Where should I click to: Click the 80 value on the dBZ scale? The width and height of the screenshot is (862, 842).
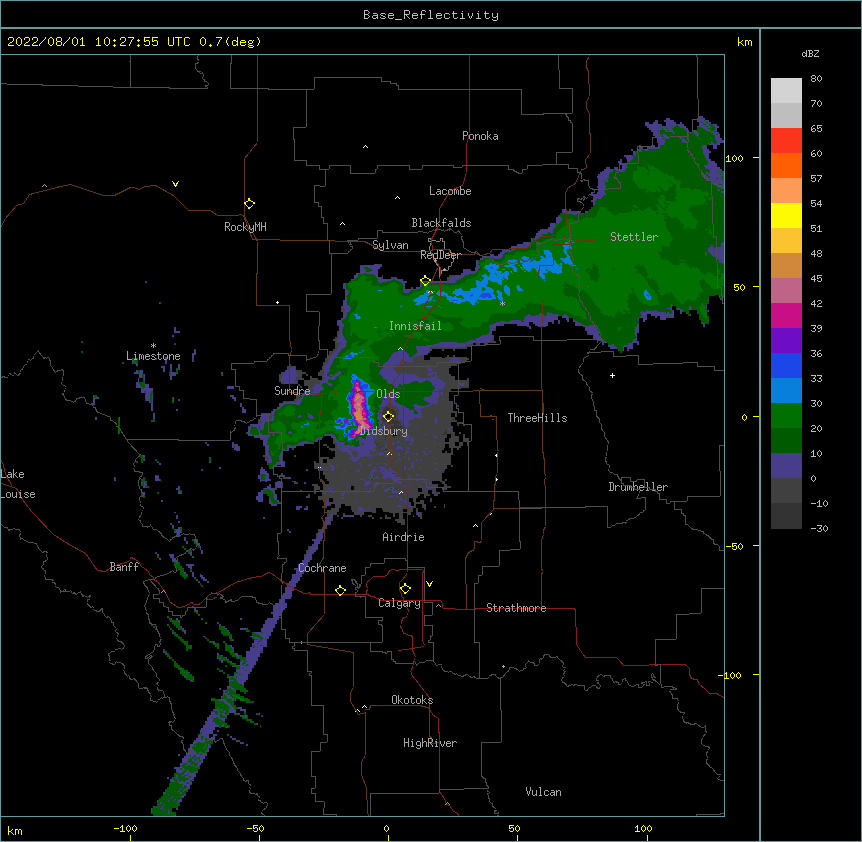[x=816, y=79]
